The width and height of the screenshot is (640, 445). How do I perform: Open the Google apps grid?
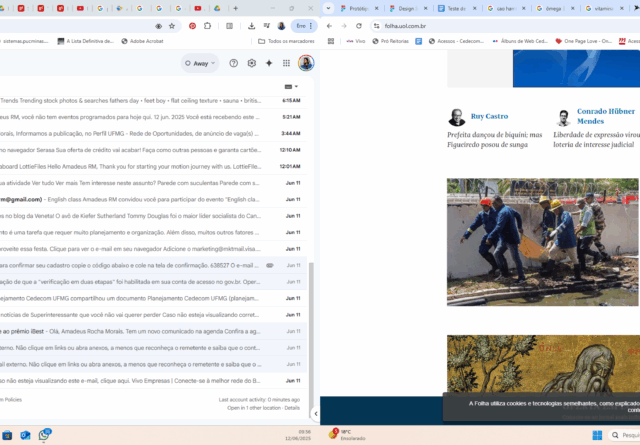(286, 63)
